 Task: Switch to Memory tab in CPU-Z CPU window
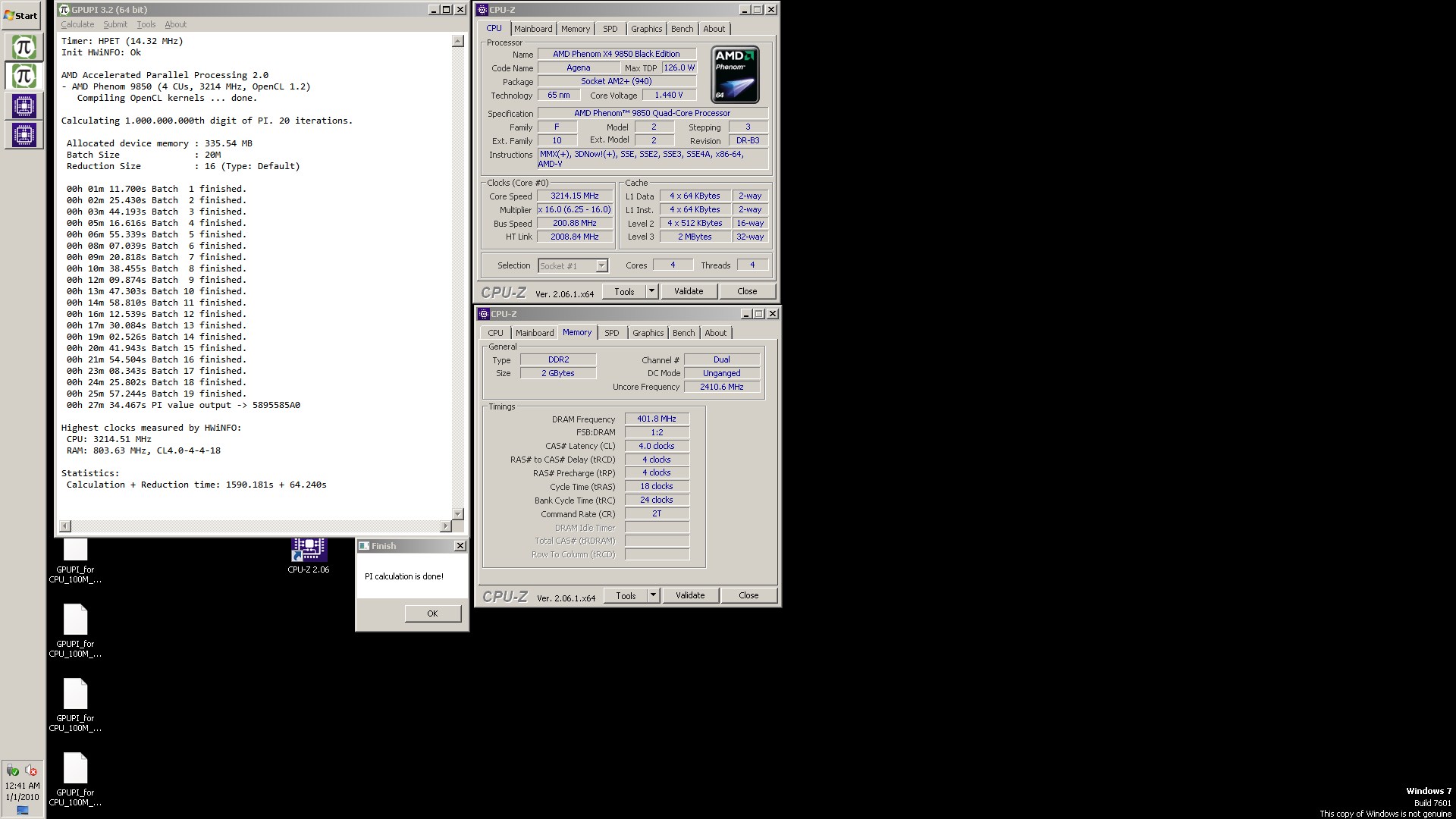pos(576,29)
